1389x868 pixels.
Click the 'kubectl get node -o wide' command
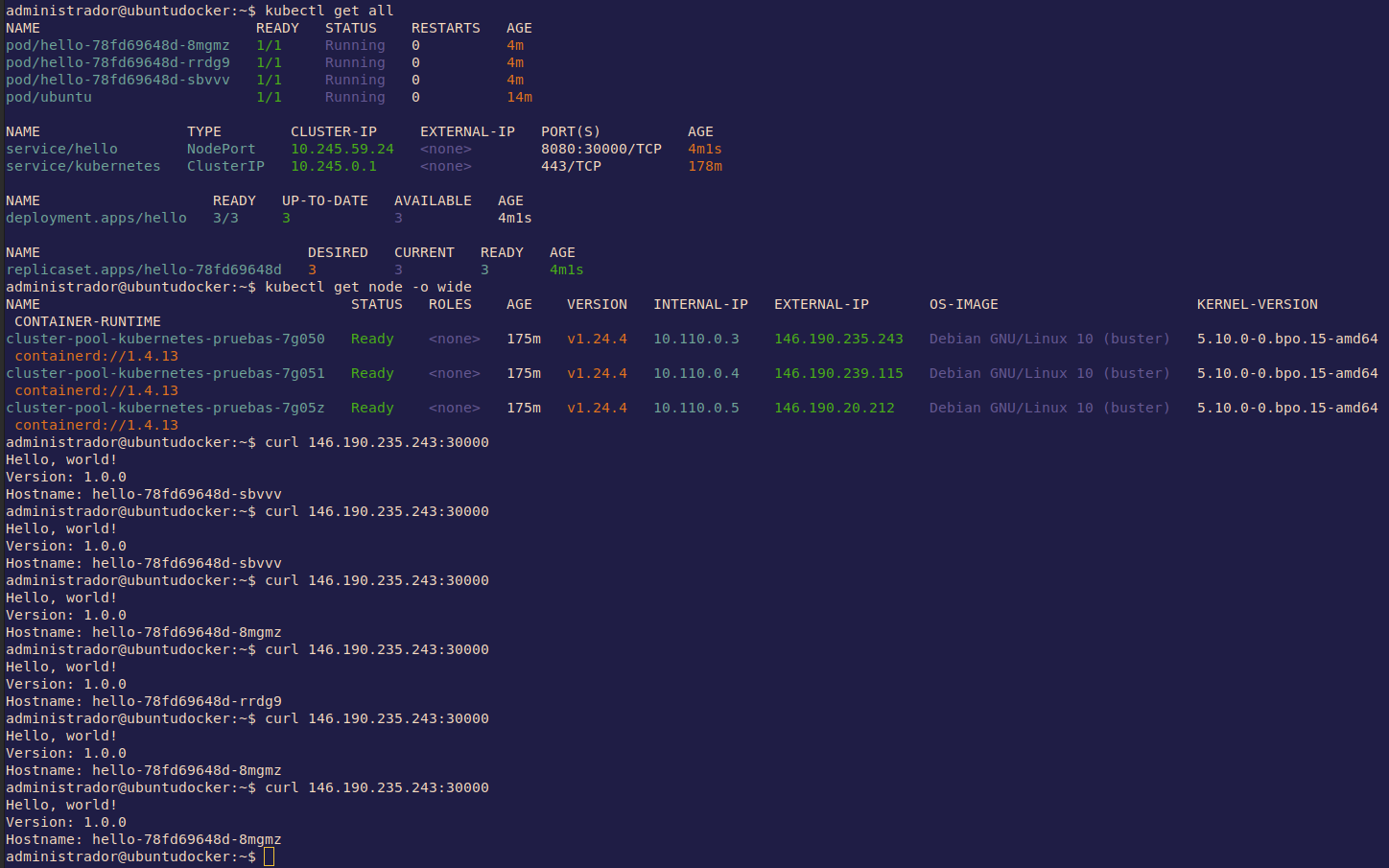pyautogui.click(x=368, y=287)
